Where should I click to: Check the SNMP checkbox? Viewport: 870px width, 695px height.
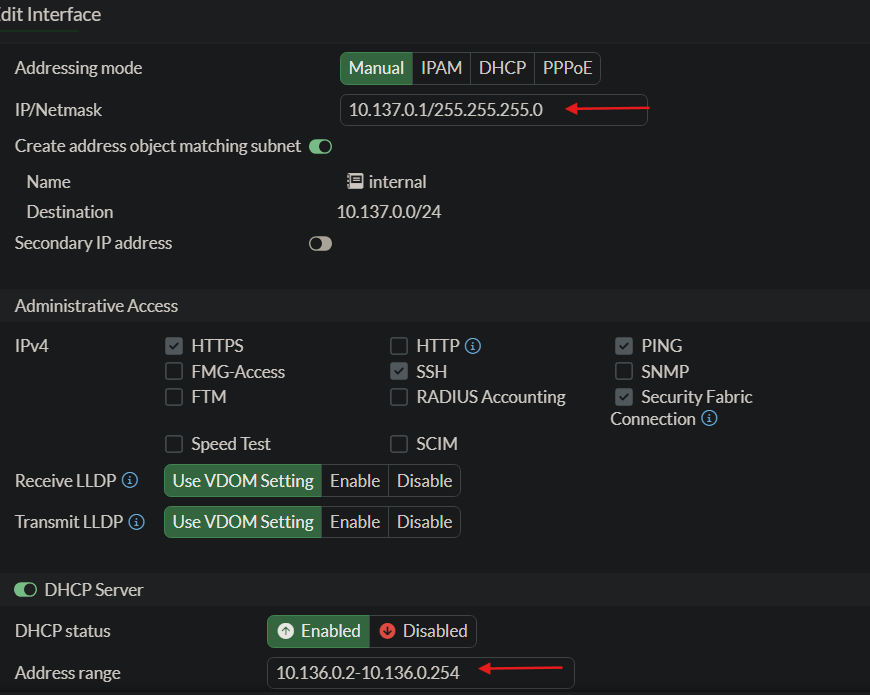pyautogui.click(x=624, y=371)
